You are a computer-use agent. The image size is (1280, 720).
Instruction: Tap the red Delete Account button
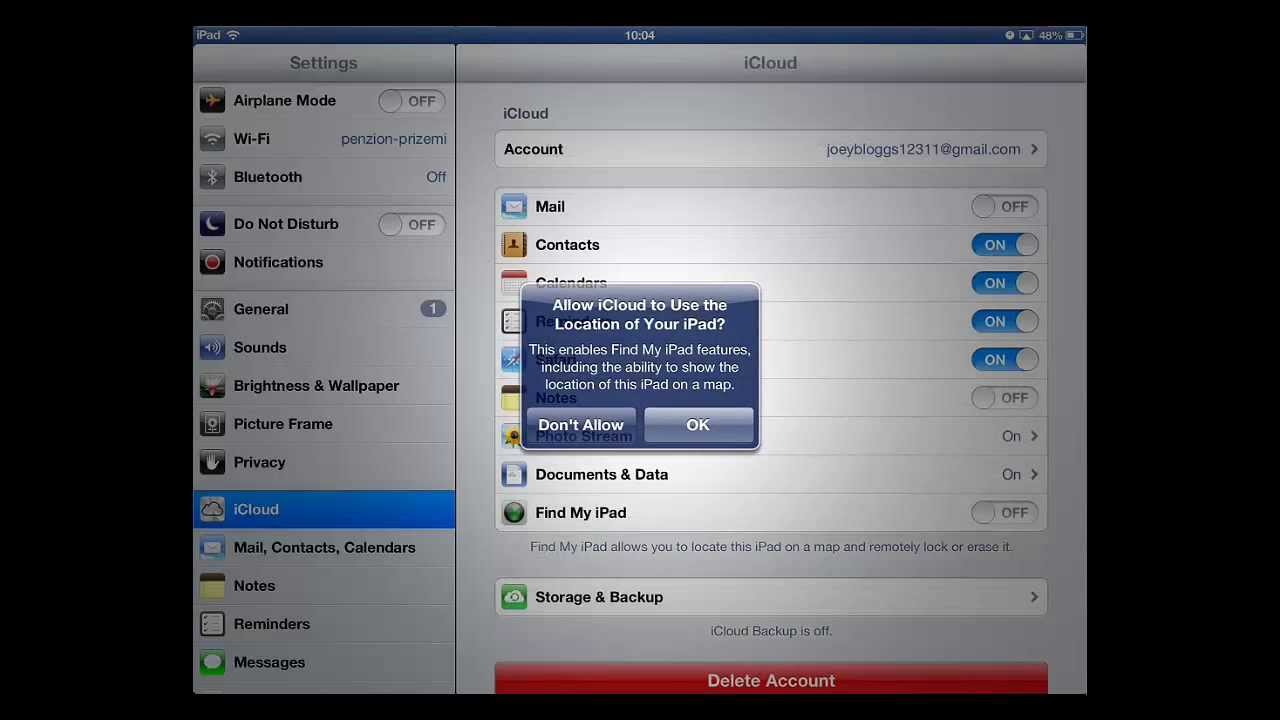[771, 678]
